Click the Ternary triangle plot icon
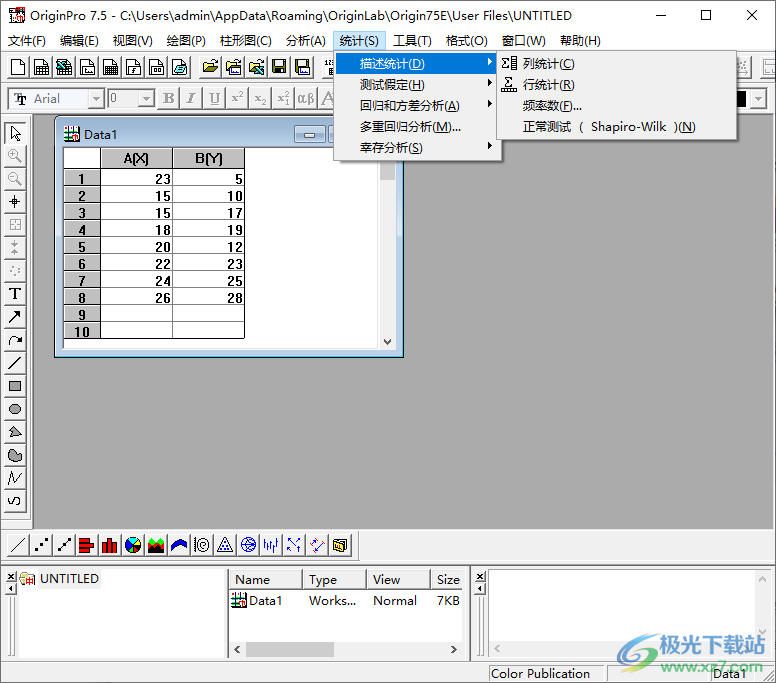 pyautogui.click(x=225, y=545)
